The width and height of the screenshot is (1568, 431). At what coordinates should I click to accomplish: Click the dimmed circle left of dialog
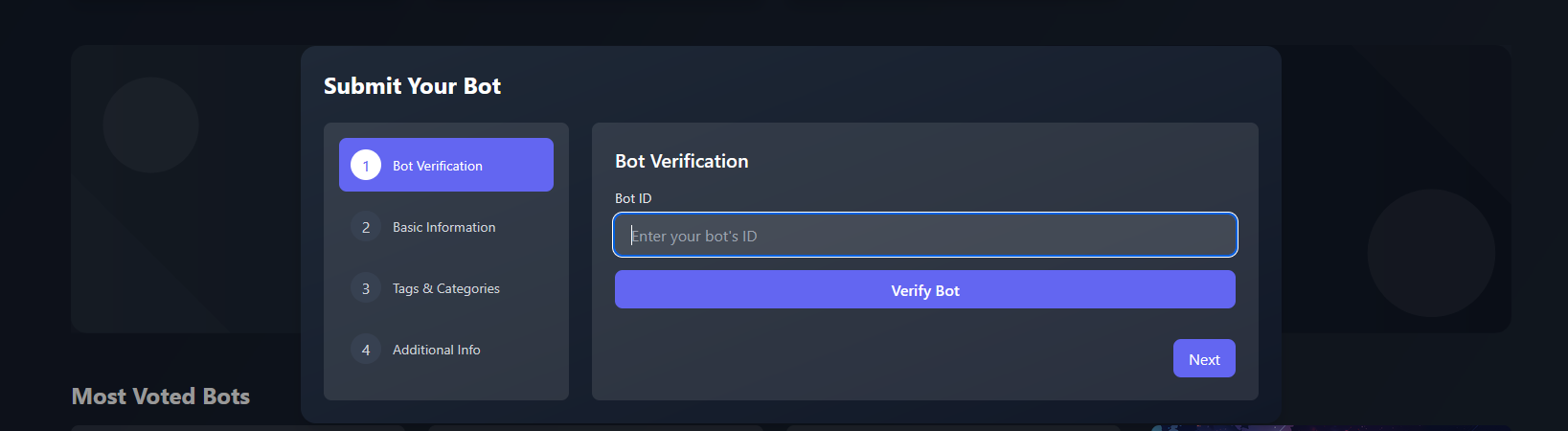click(x=150, y=125)
